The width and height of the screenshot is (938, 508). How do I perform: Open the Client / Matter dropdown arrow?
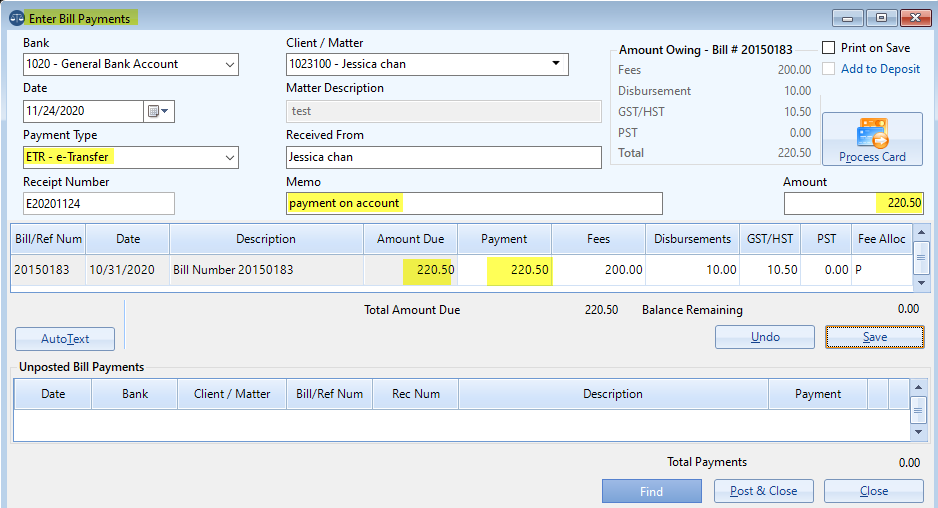click(556, 63)
